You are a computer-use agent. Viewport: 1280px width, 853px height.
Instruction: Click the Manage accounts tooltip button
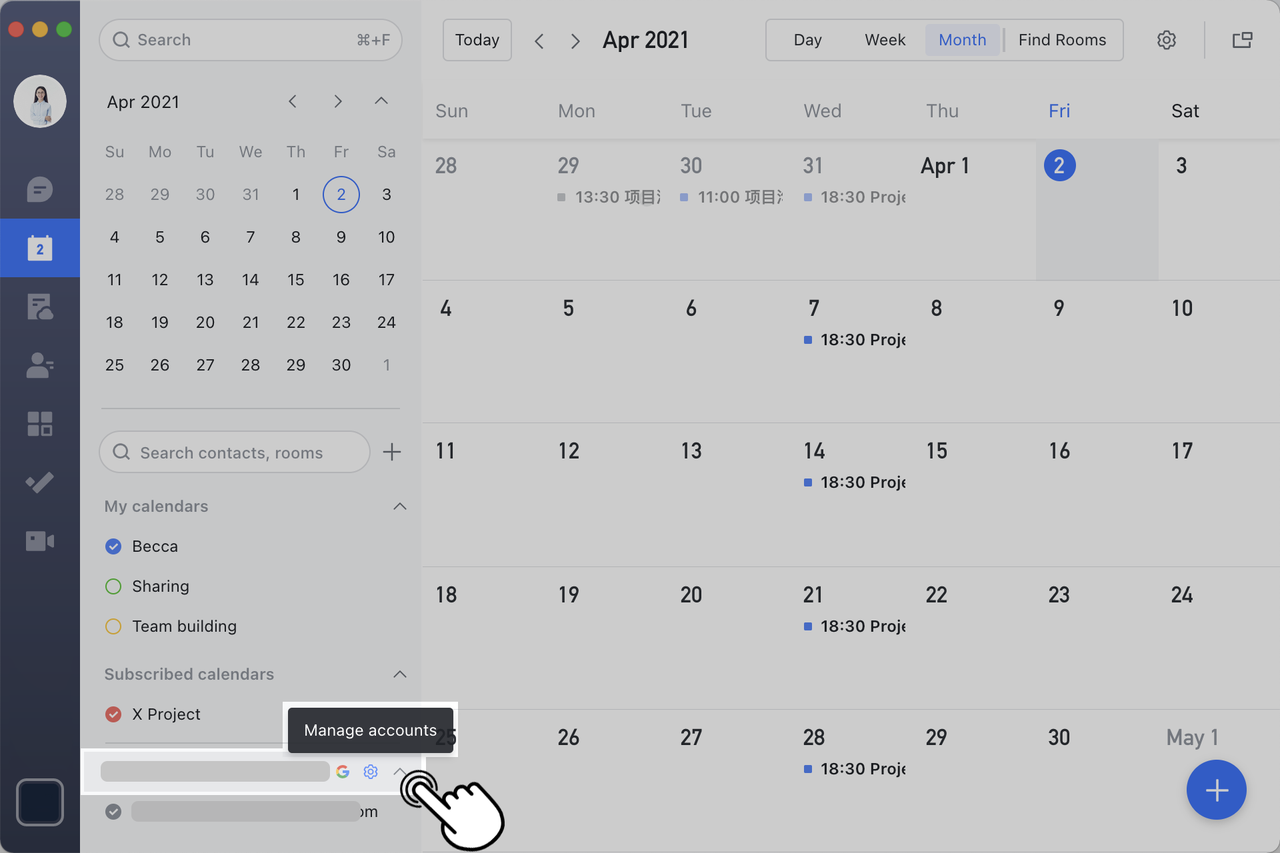coord(370,730)
